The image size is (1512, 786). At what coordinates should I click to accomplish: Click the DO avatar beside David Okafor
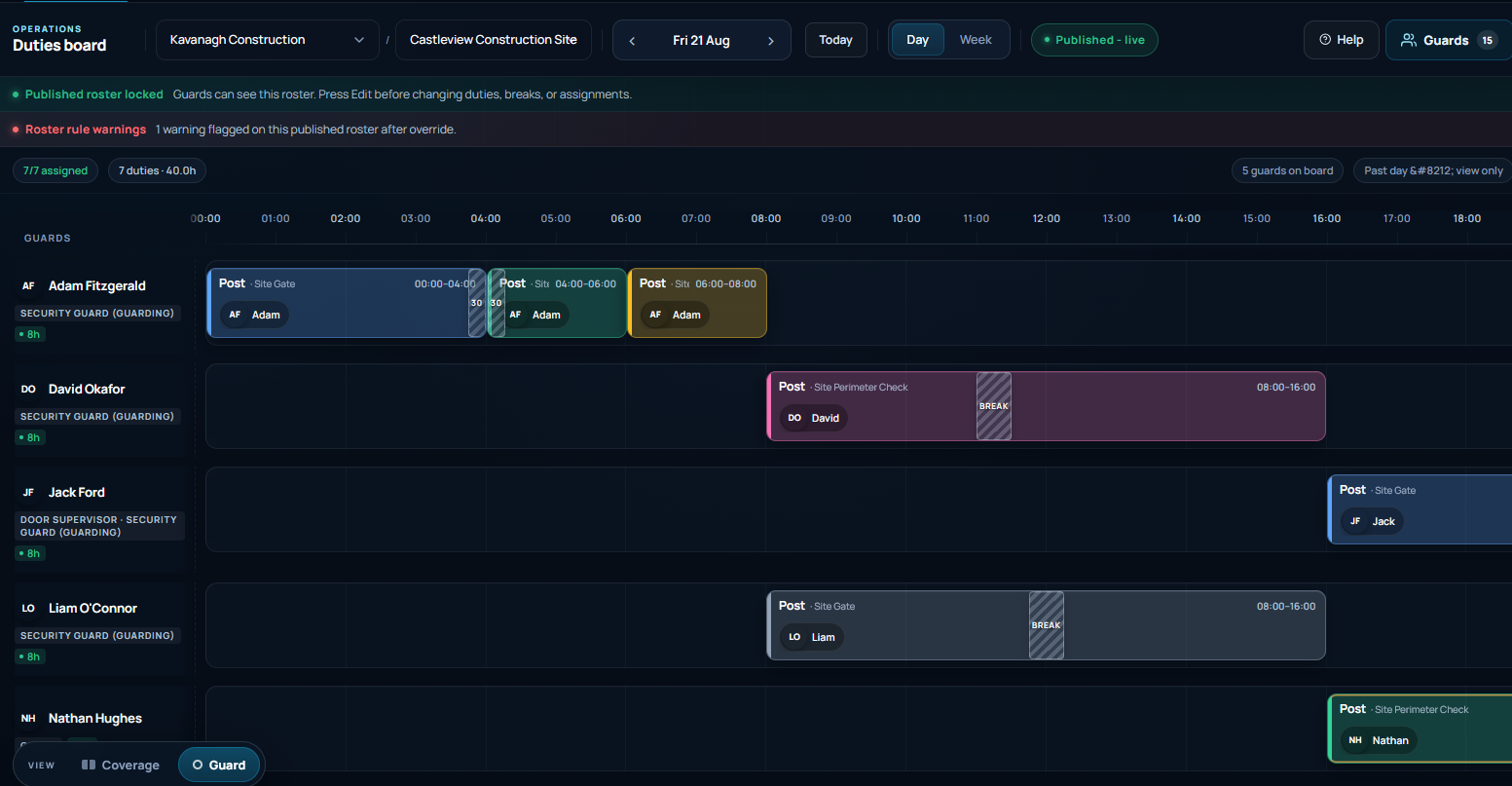pyautogui.click(x=28, y=390)
